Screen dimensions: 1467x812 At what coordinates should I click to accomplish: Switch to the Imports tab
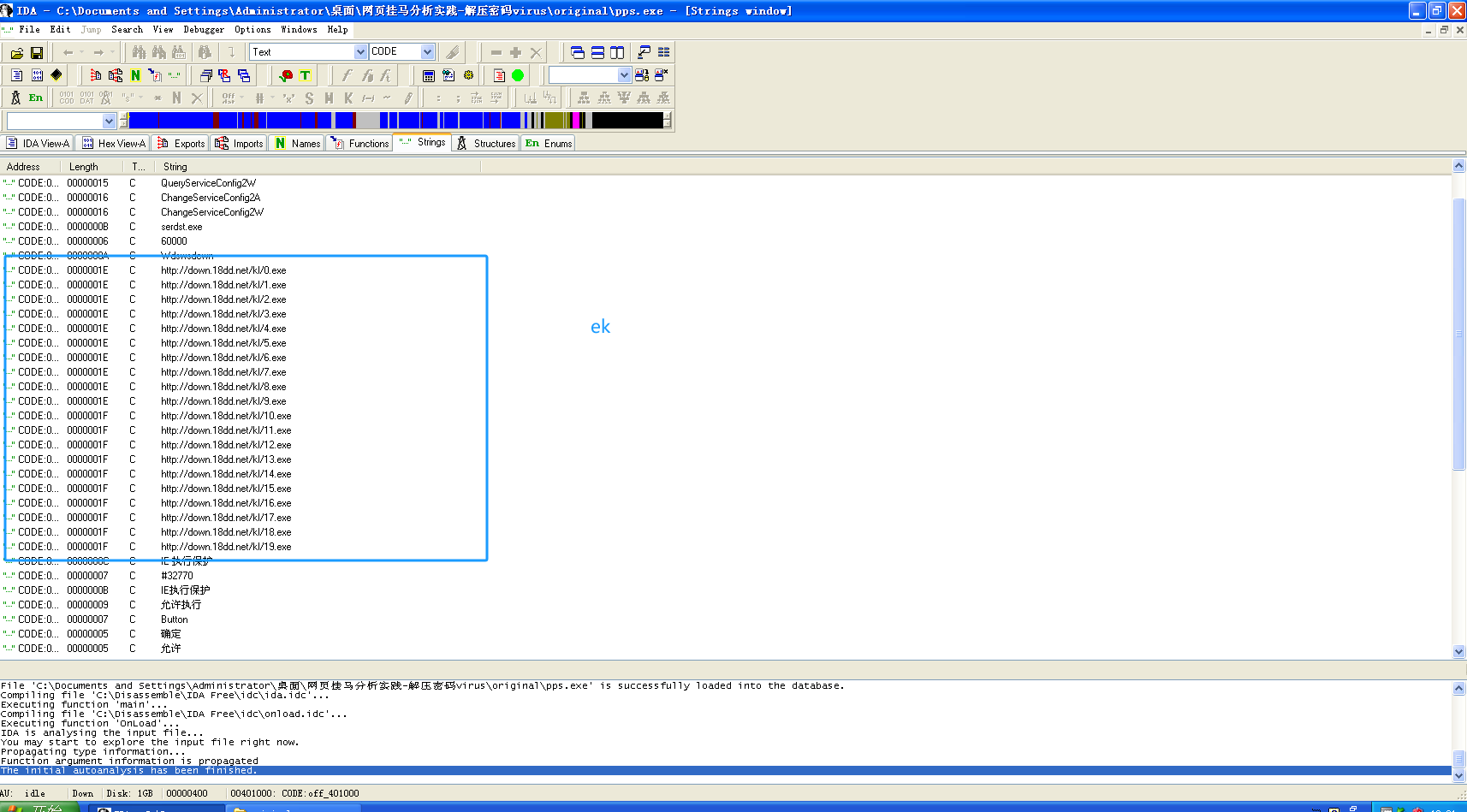click(x=240, y=143)
